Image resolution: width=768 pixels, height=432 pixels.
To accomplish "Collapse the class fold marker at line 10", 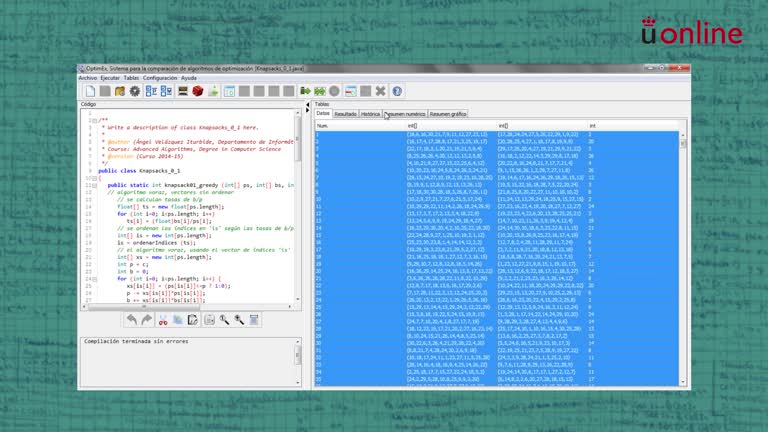I will 95,178.
